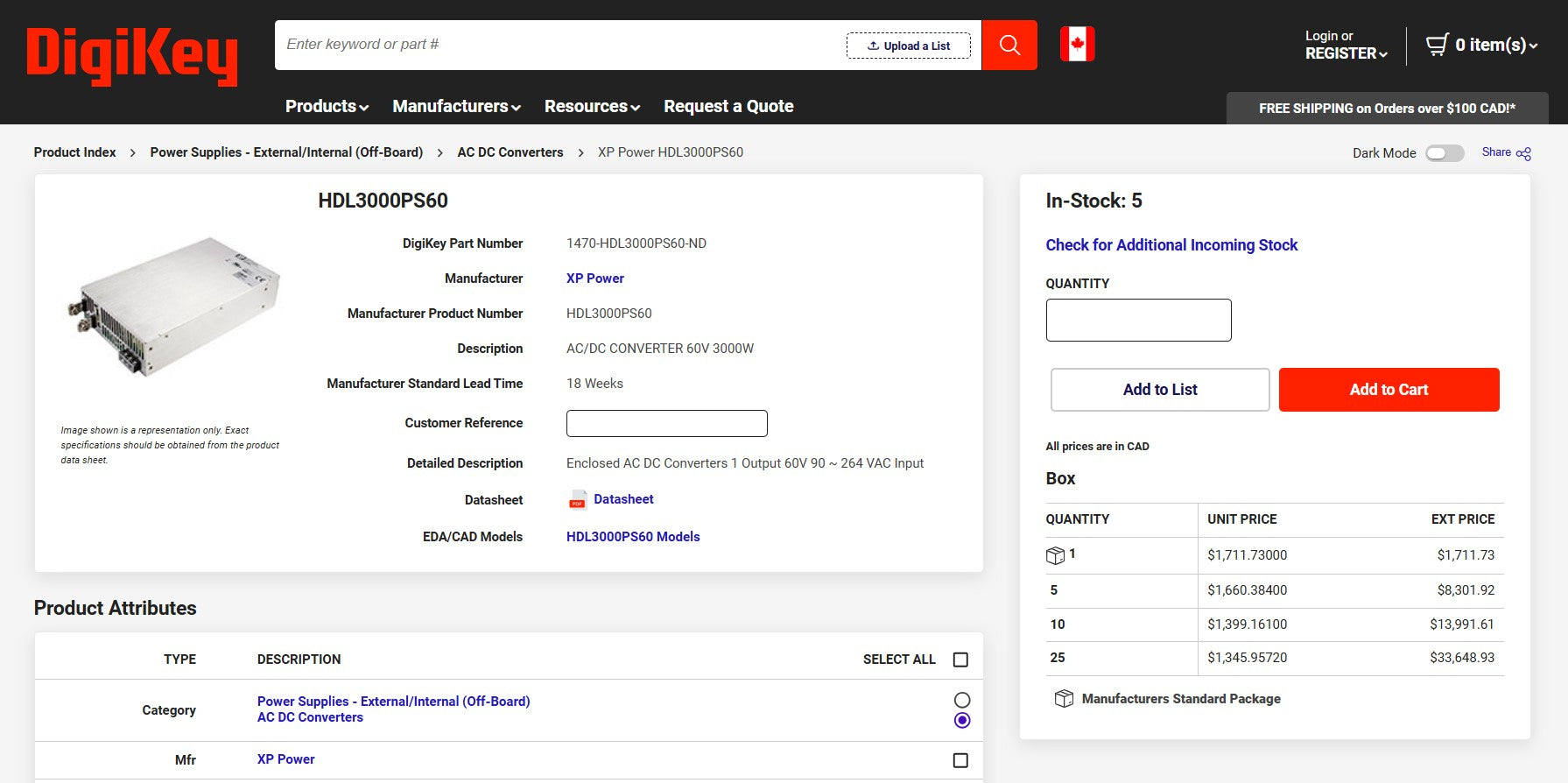Screen dimensions: 1568x783
Task: Click the quantity 25 price row
Action: pos(1275,658)
